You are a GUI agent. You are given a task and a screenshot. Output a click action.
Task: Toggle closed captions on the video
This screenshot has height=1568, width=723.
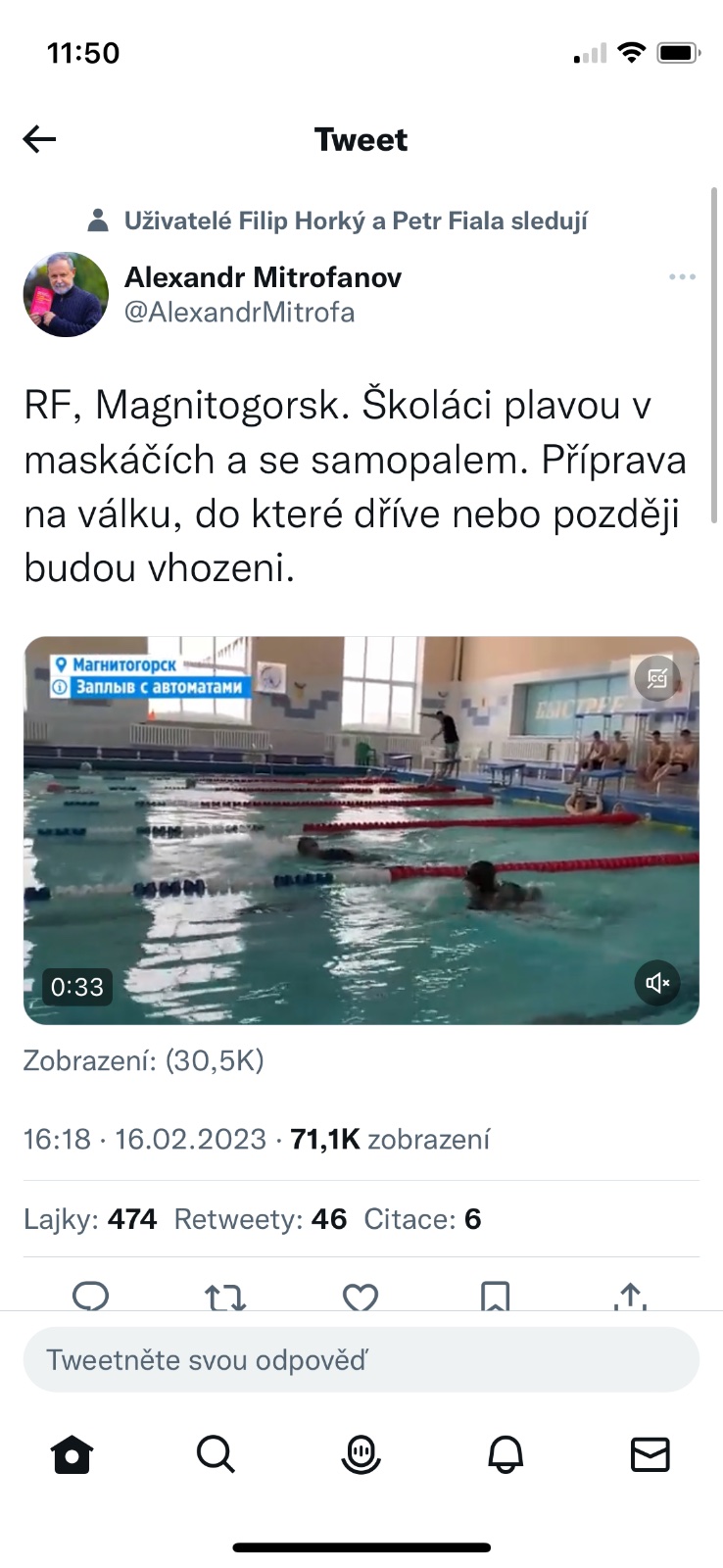click(657, 678)
